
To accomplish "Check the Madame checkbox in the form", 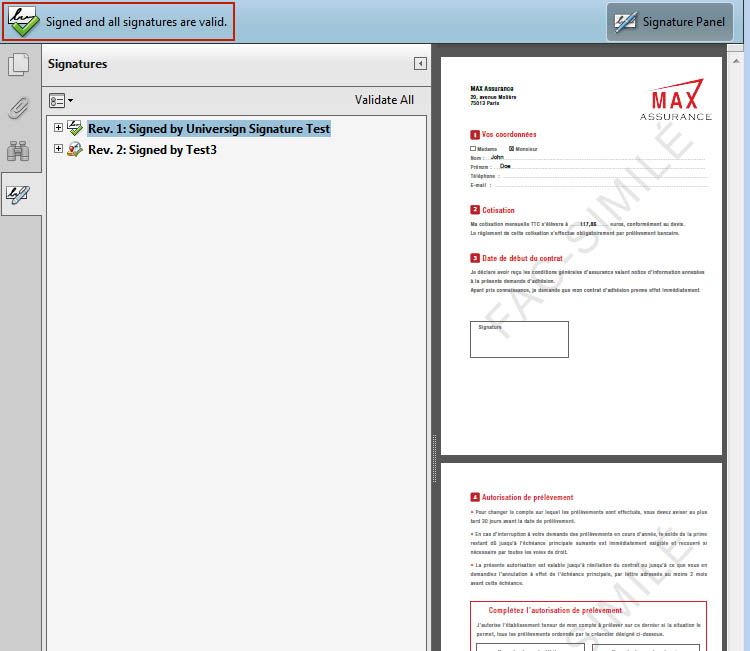I will 473,148.
